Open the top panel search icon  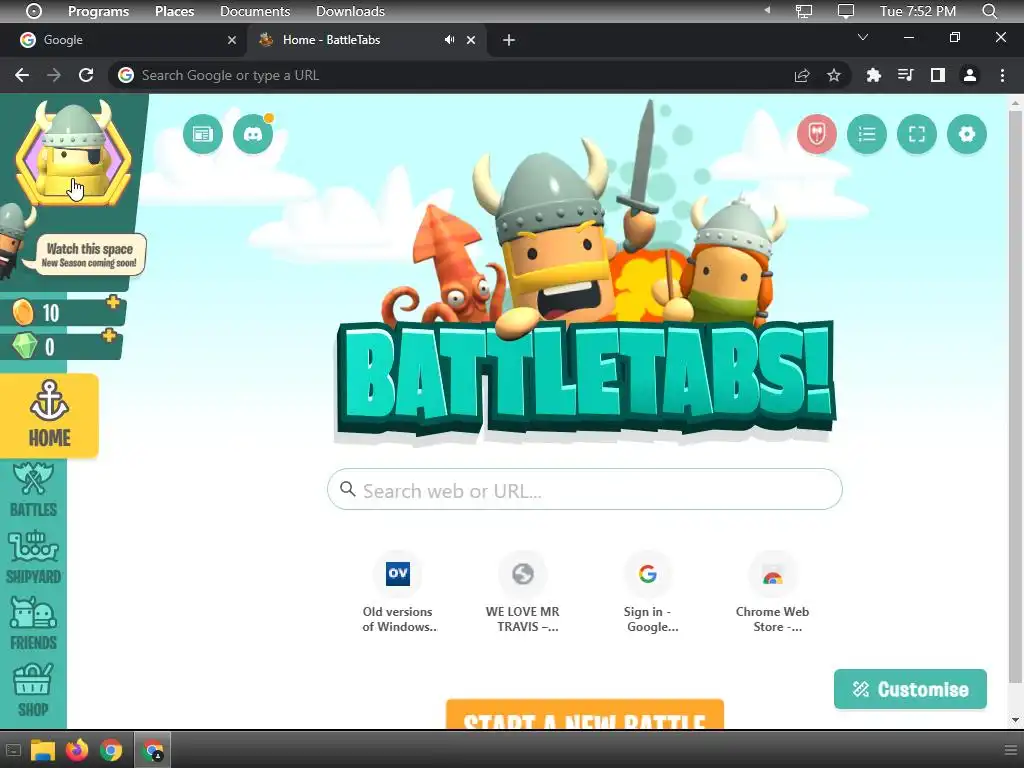click(989, 11)
